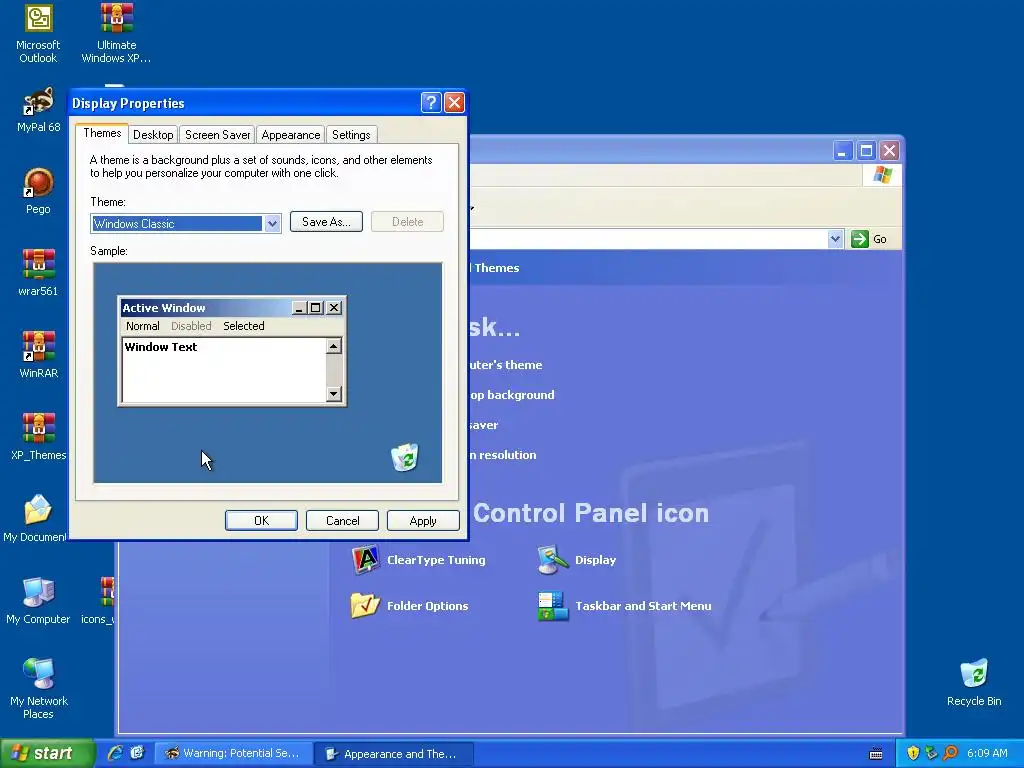Switch to the Themes tab
The width and height of the screenshot is (1024, 768).
pyautogui.click(x=102, y=133)
